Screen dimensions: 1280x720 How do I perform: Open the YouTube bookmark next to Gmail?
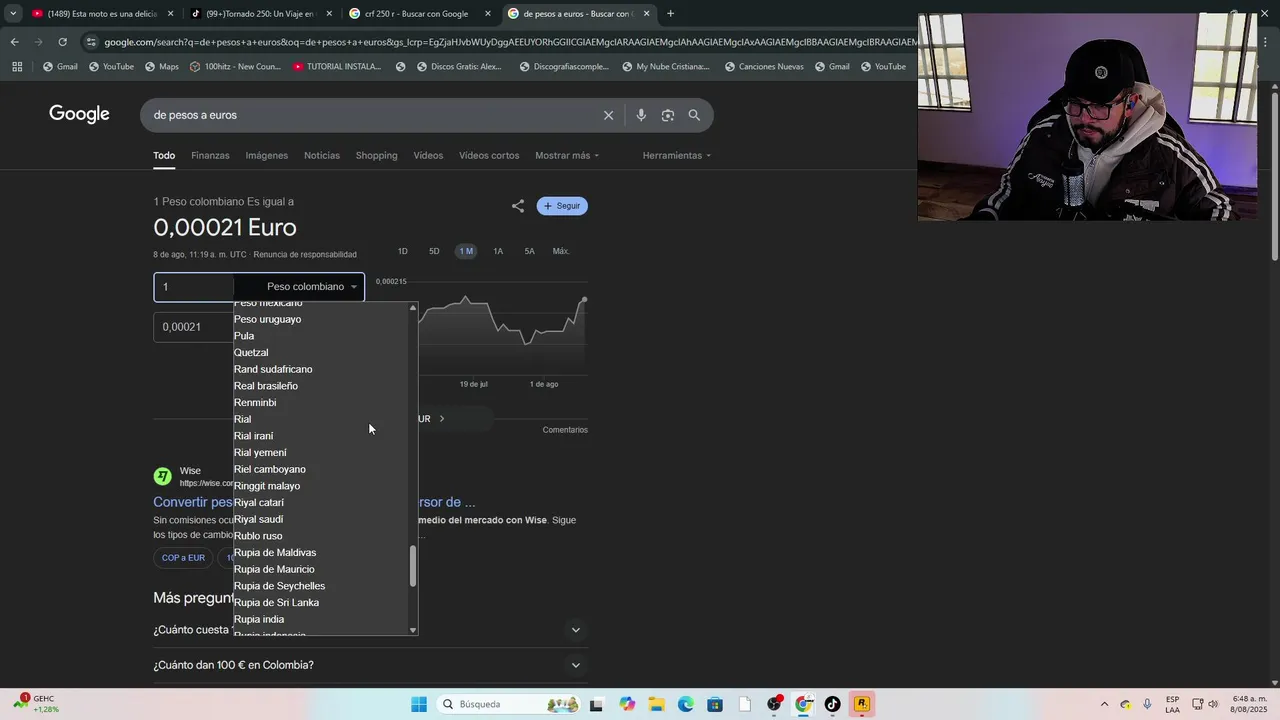(x=110, y=67)
